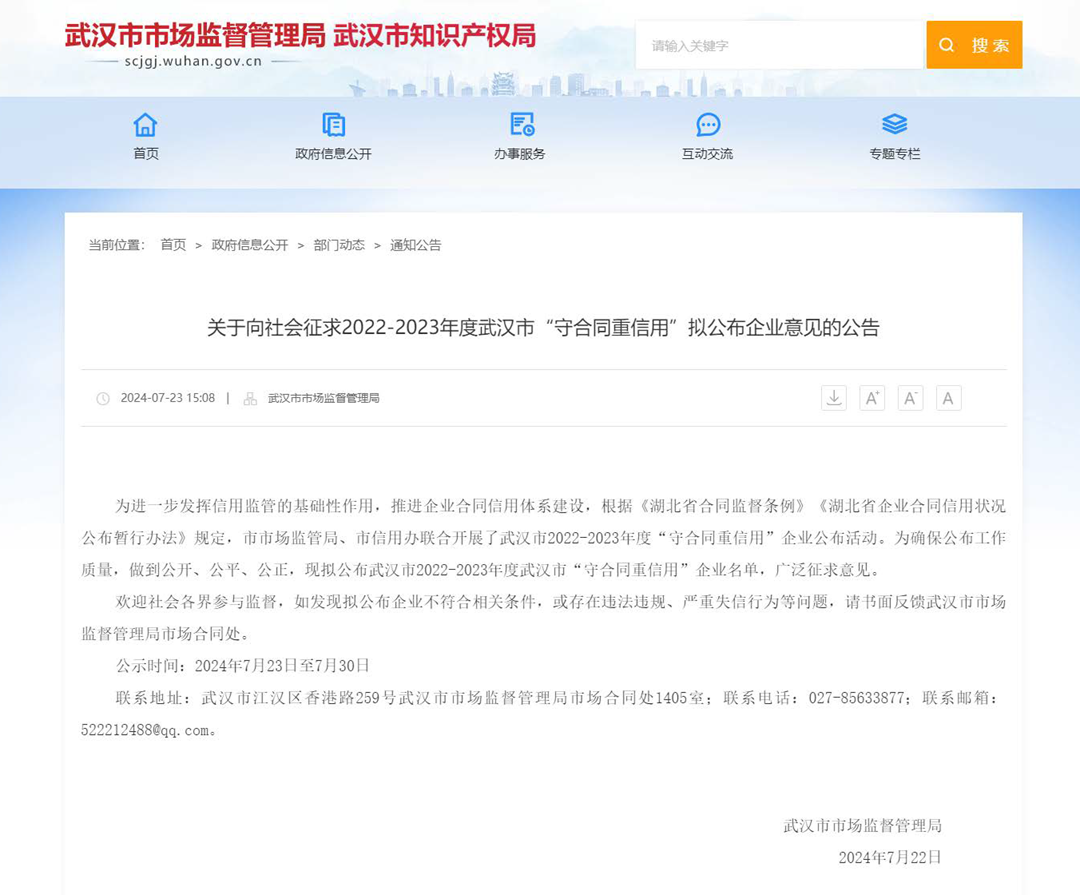Click 通知公告 breadcrumb link
This screenshot has width=1080, height=895.
(x=415, y=245)
